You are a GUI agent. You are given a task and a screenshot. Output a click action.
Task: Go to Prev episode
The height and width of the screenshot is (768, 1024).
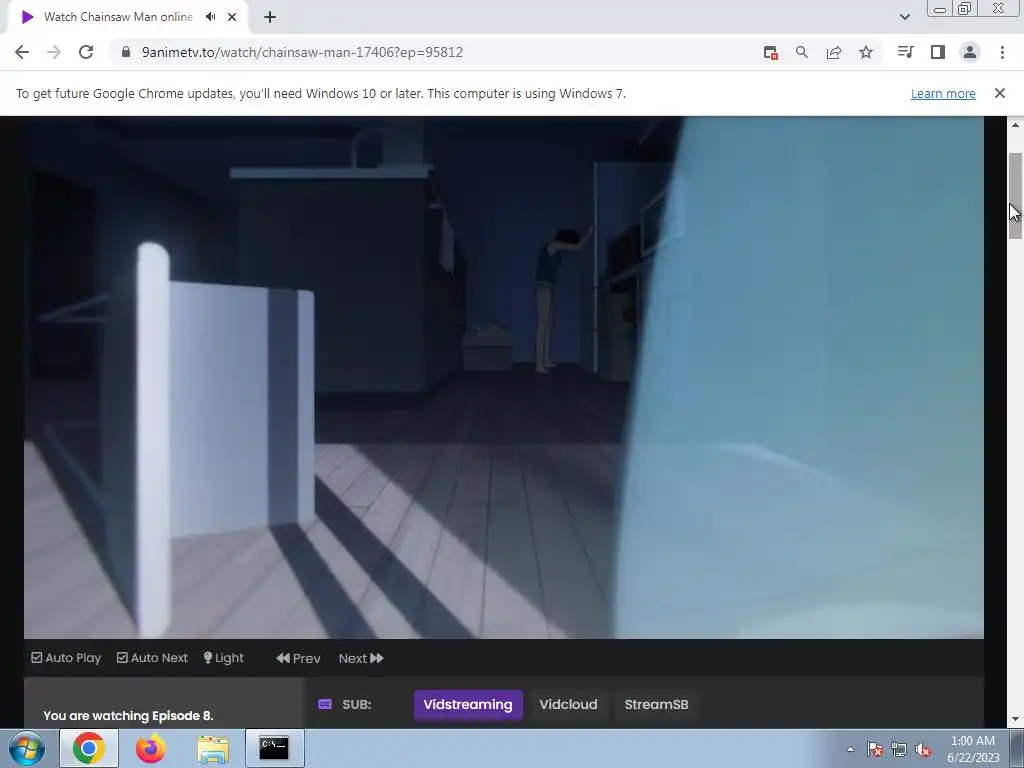pos(298,658)
